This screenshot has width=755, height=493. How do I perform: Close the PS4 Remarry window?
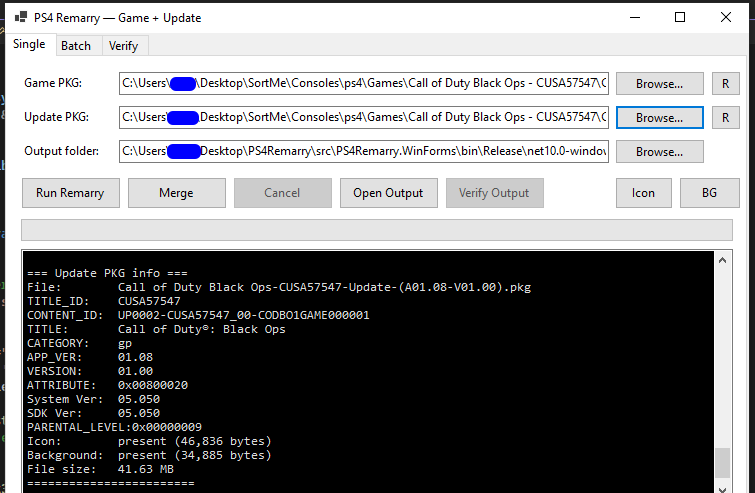[x=726, y=18]
